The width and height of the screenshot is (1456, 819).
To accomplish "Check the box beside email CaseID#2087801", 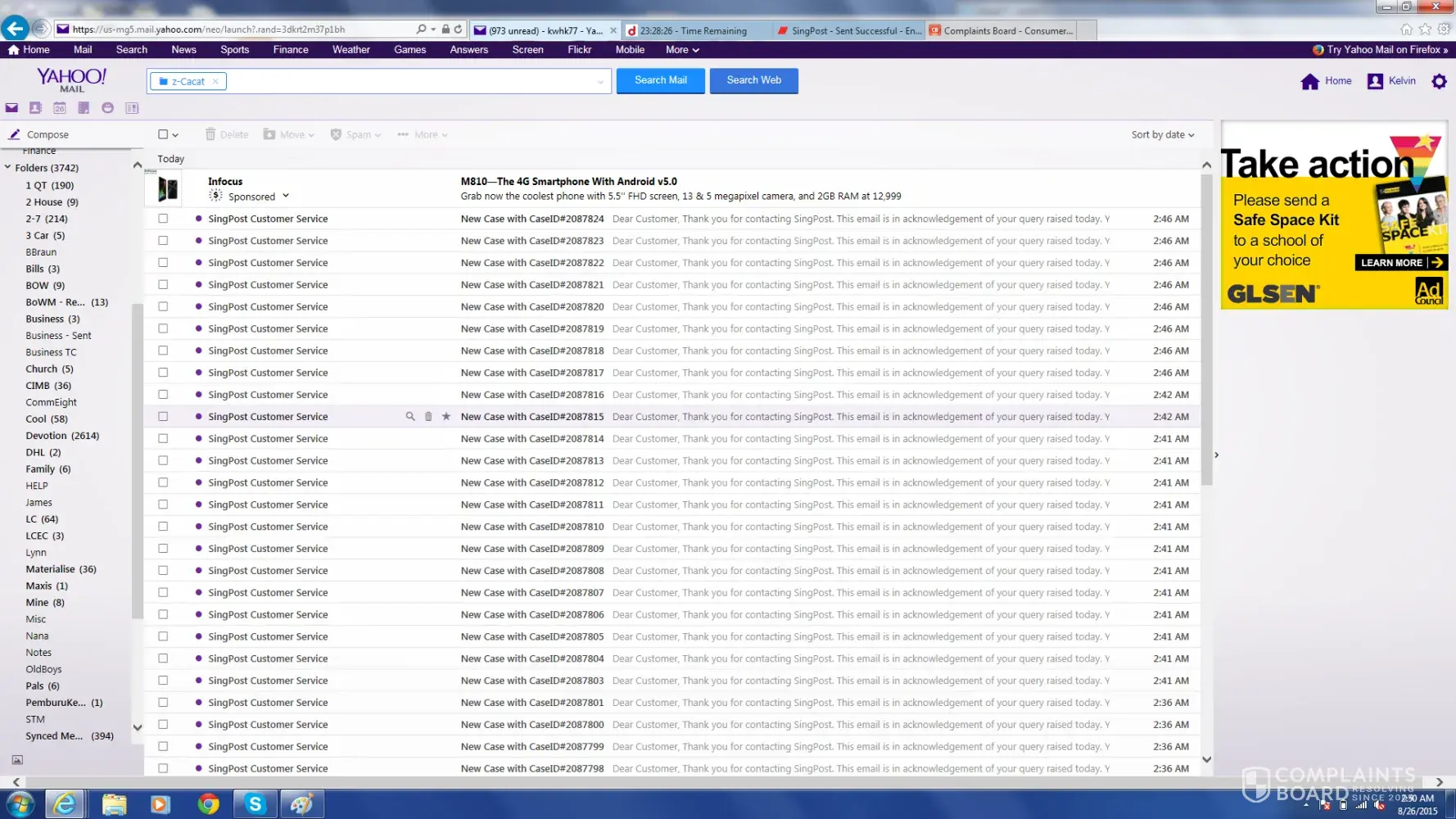I will (163, 703).
